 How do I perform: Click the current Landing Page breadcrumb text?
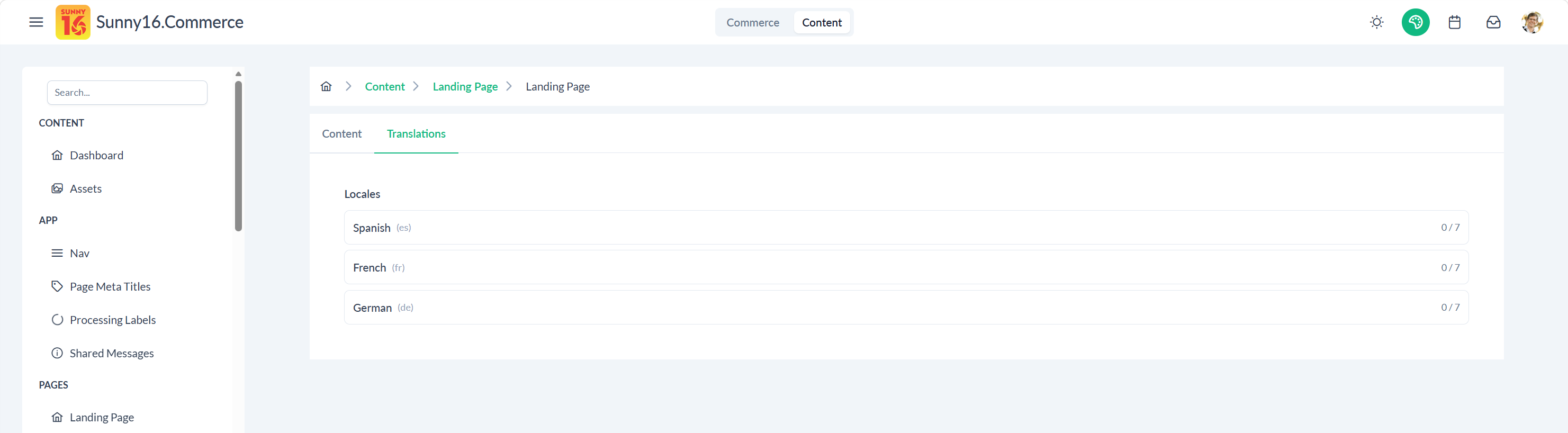click(x=557, y=86)
